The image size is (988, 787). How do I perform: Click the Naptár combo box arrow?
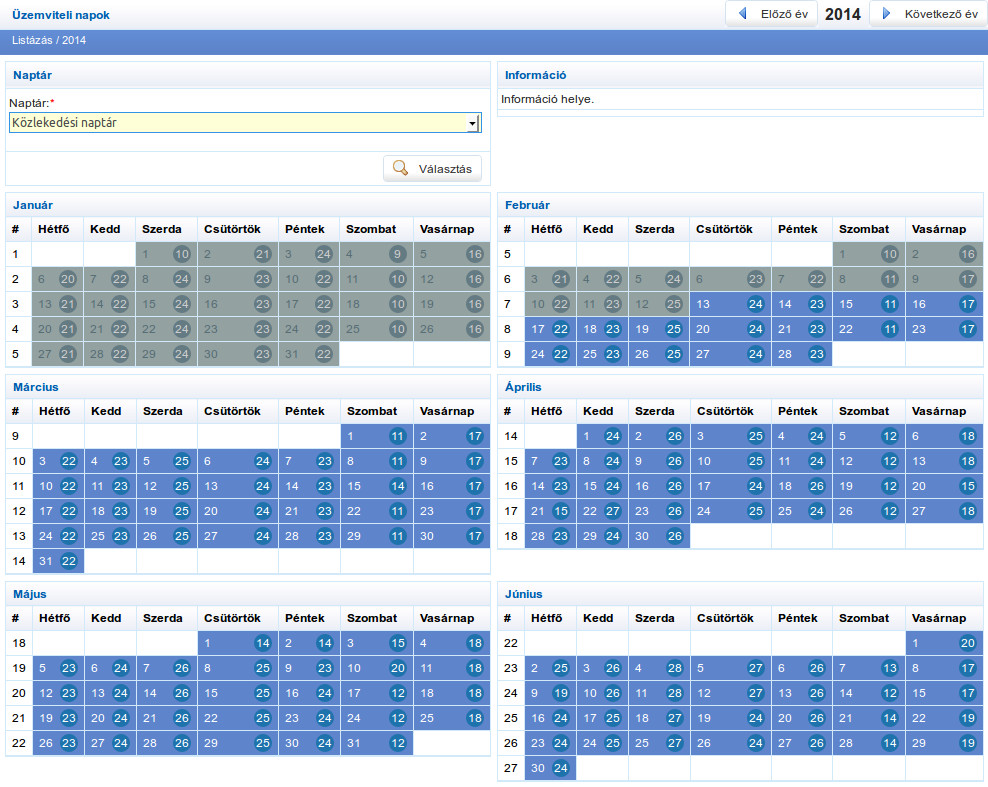(x=473, y=124)
